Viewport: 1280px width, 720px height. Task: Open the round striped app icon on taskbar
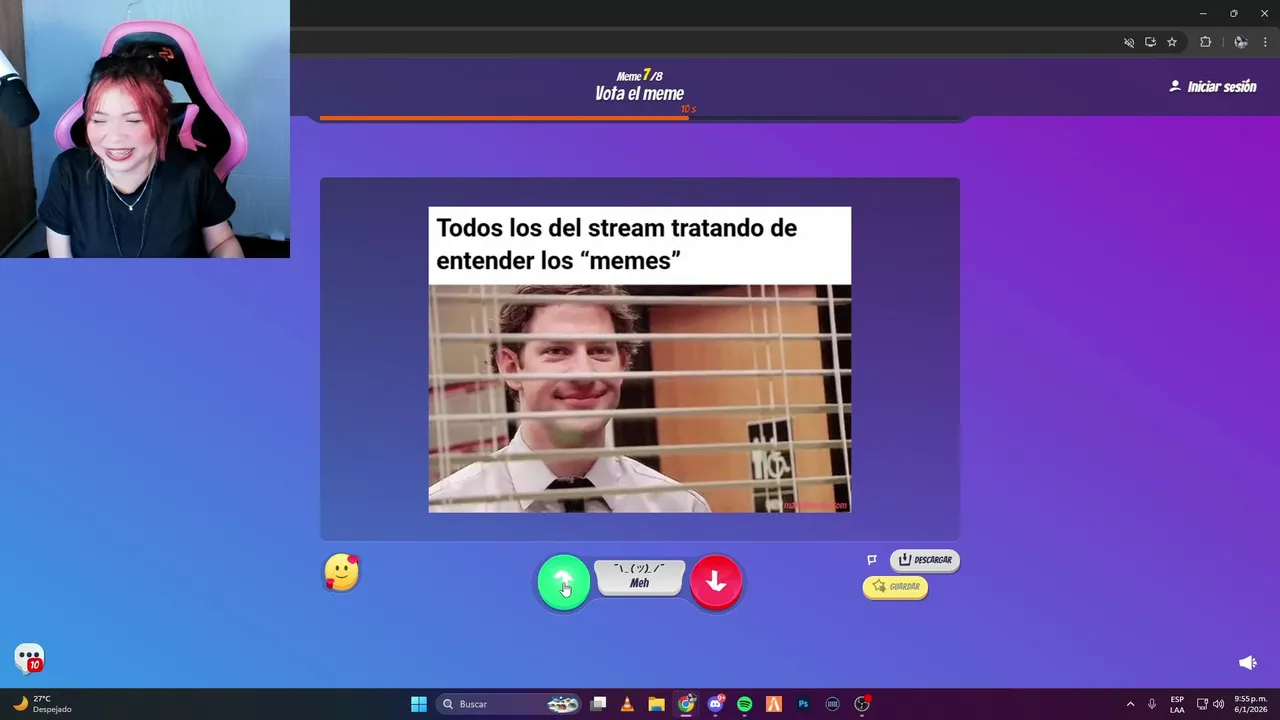click(832, 704)
